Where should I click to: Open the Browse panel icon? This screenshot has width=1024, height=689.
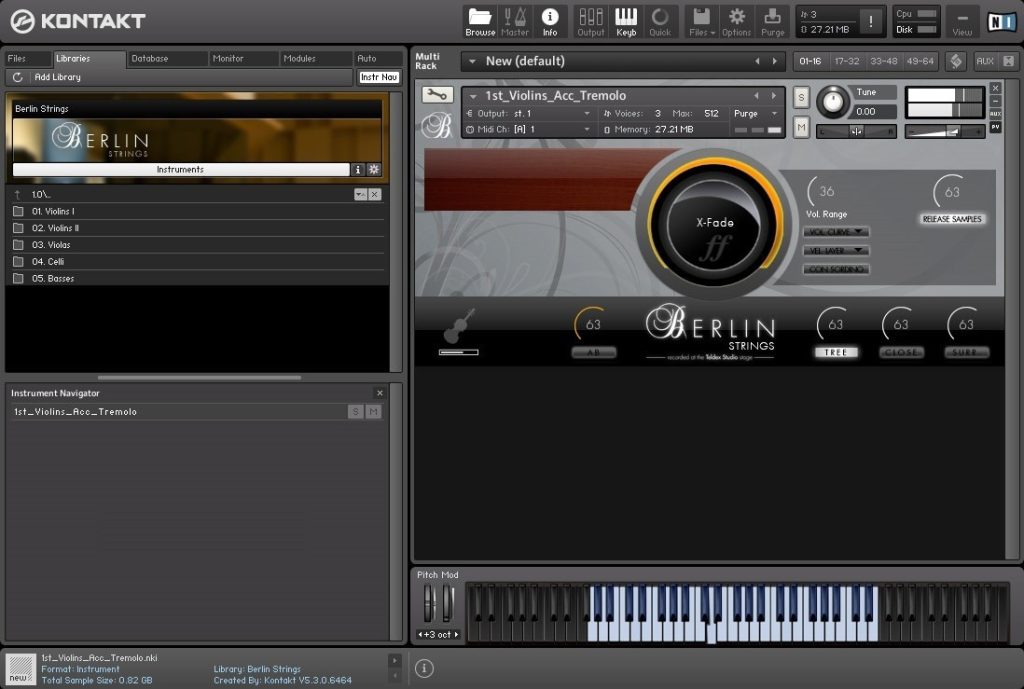[480, 21]
